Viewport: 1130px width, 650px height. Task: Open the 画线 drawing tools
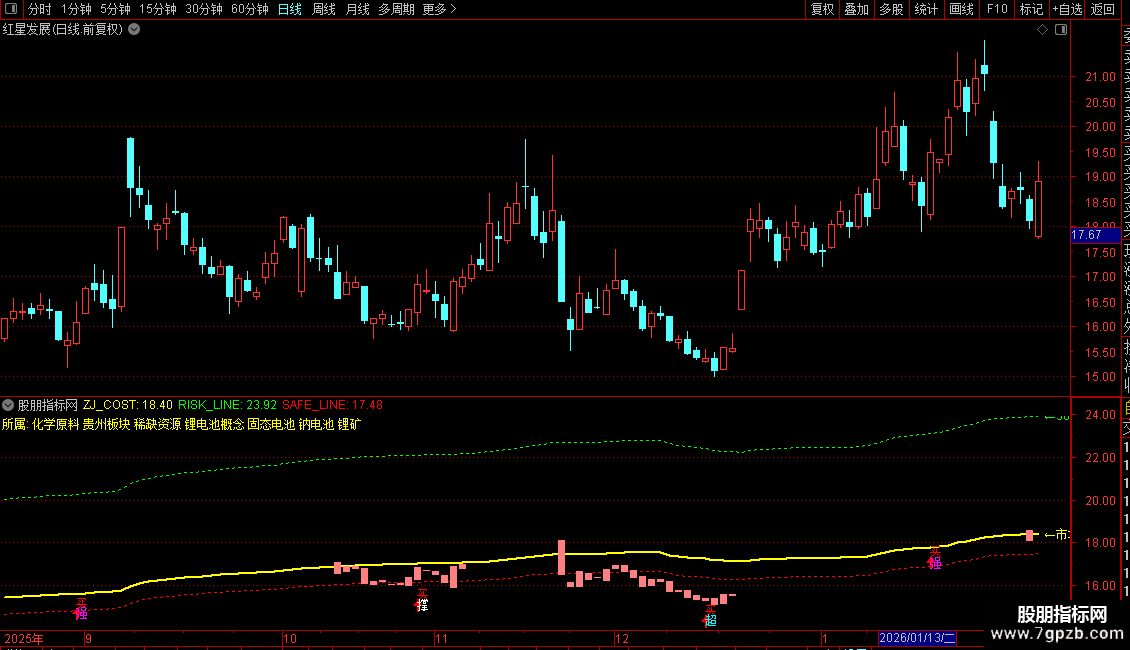click(x=961, y=9)
